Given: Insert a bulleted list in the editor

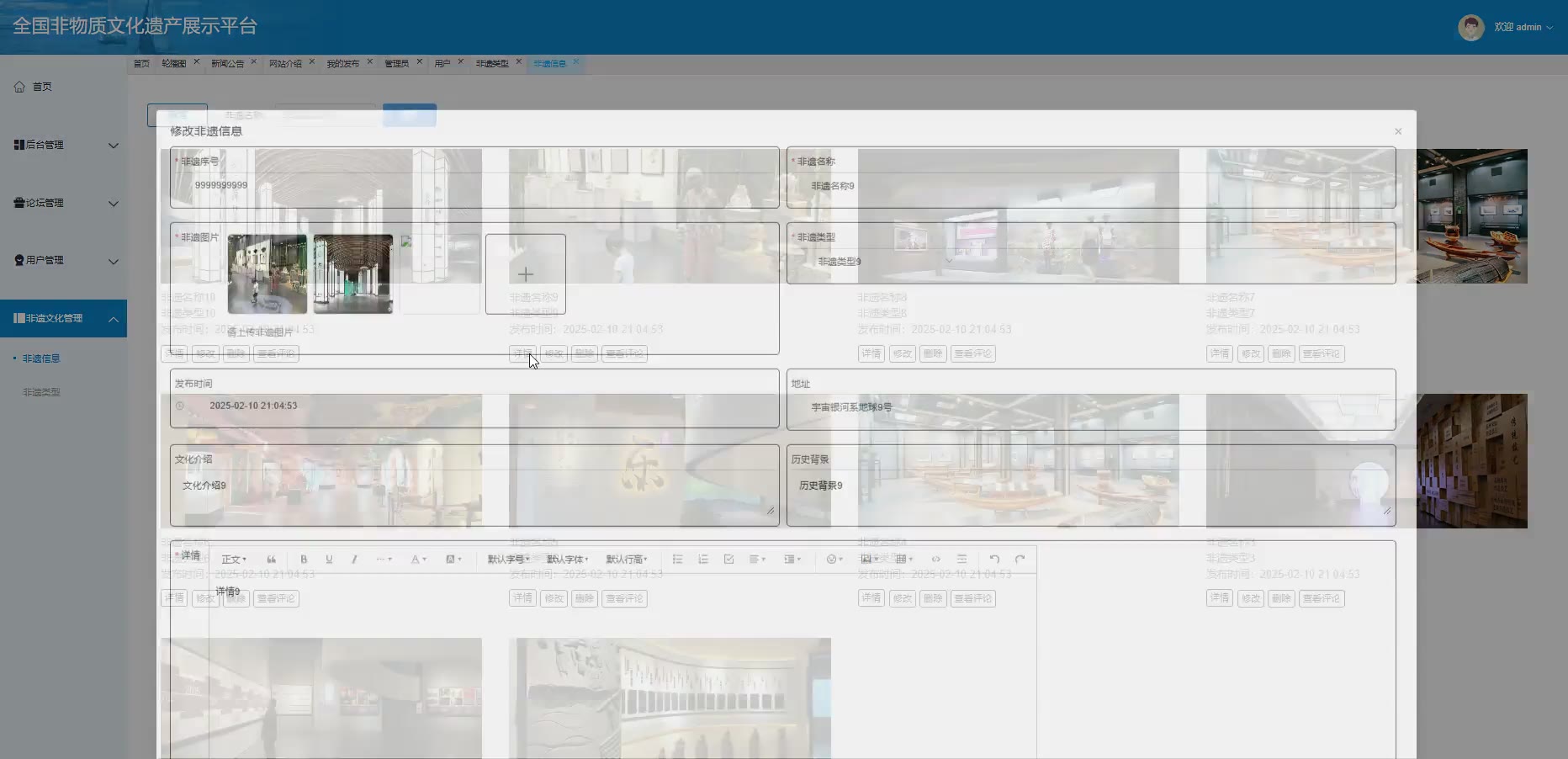Looking at the screenshot, I should coord(677,560).
